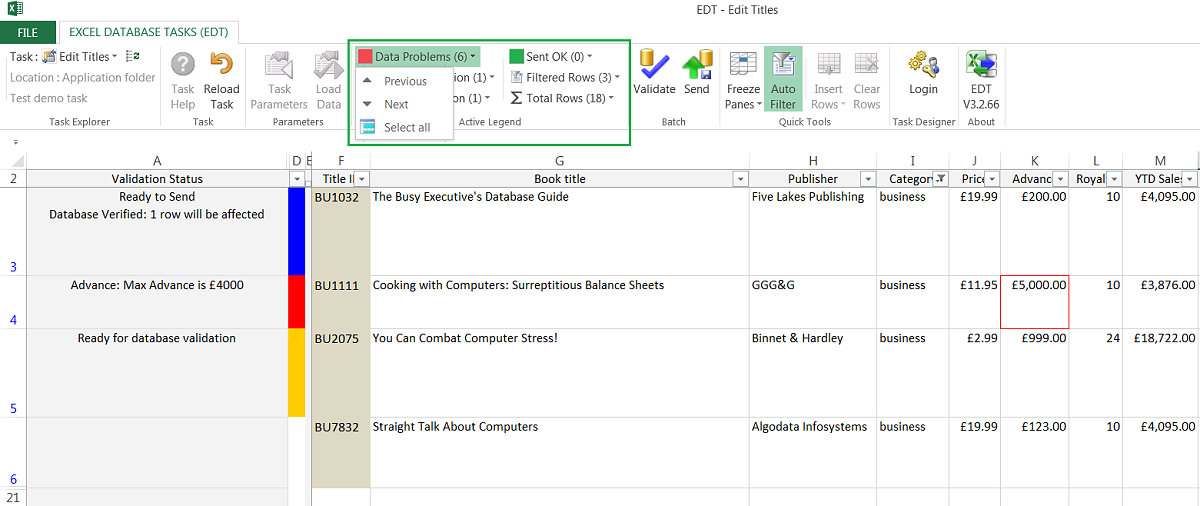The width and height of the screenshot is (1200, 506).
Task: Choose Select all in the dropdown menu
Action: pyautogui.click(x=407, y=127)
